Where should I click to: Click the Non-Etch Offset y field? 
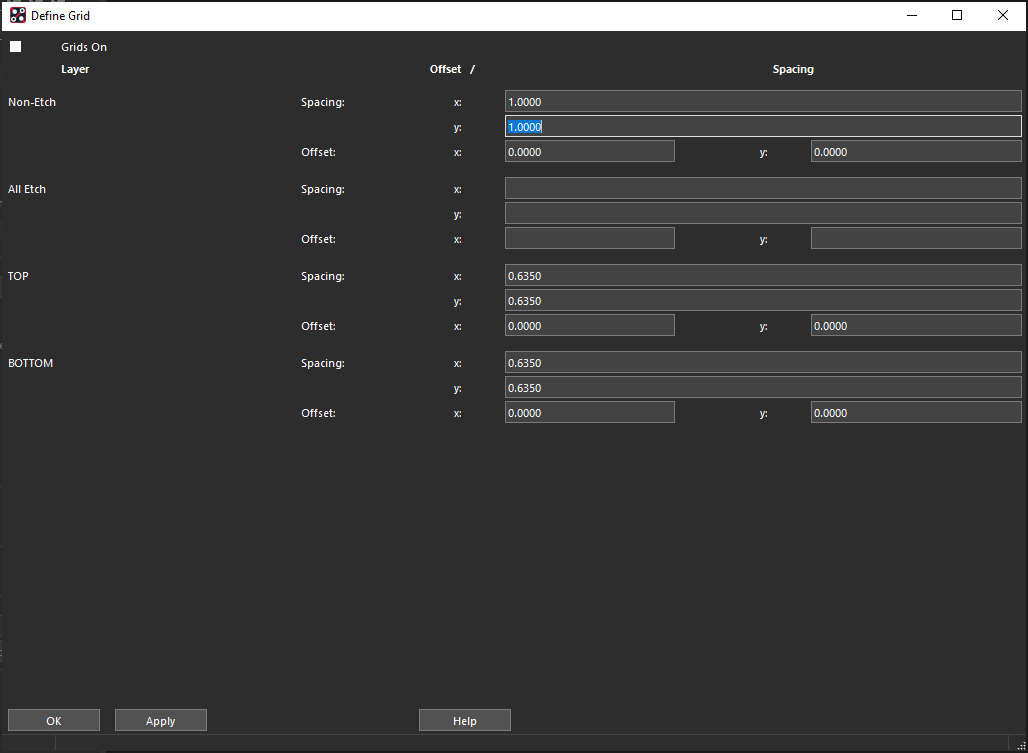pos(915,151)
